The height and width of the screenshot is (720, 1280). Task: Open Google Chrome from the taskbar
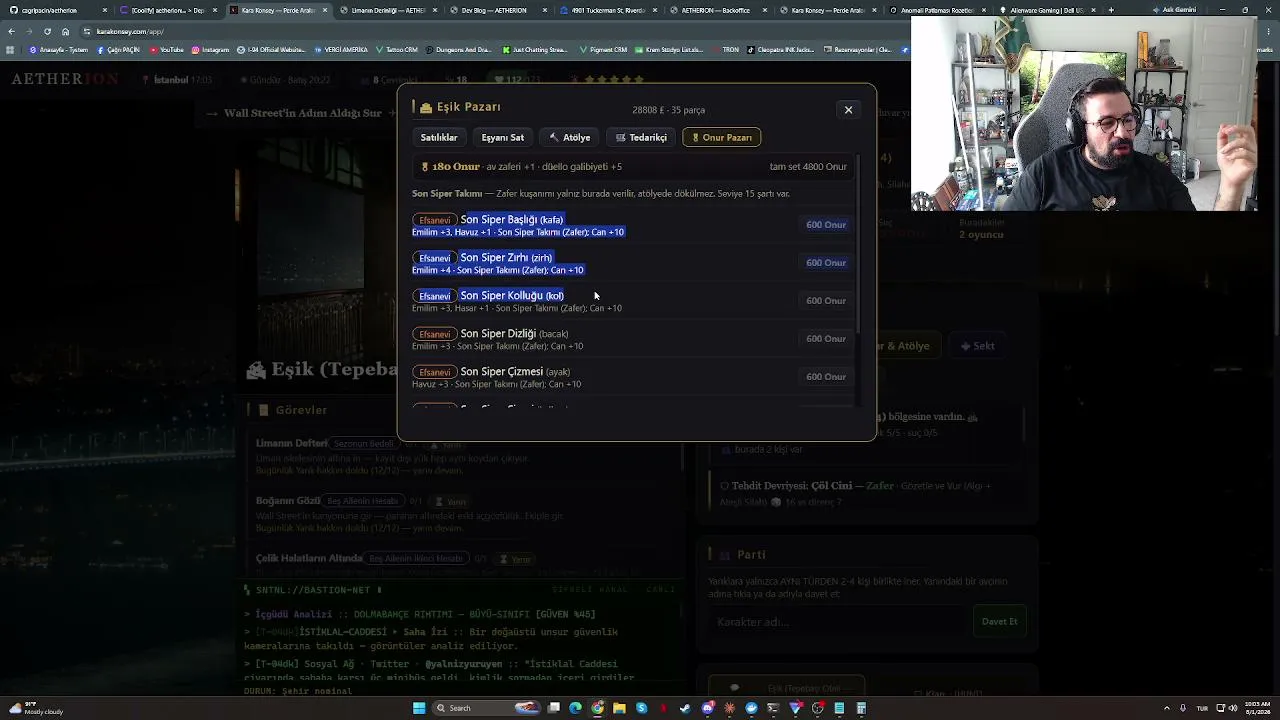(x=597, y=708)
